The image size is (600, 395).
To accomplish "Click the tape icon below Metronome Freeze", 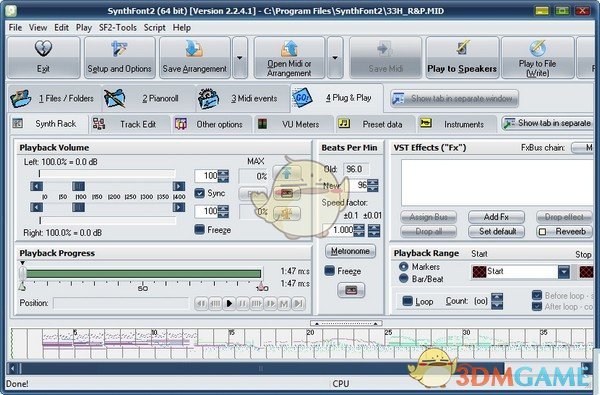I will coord(351,291).
